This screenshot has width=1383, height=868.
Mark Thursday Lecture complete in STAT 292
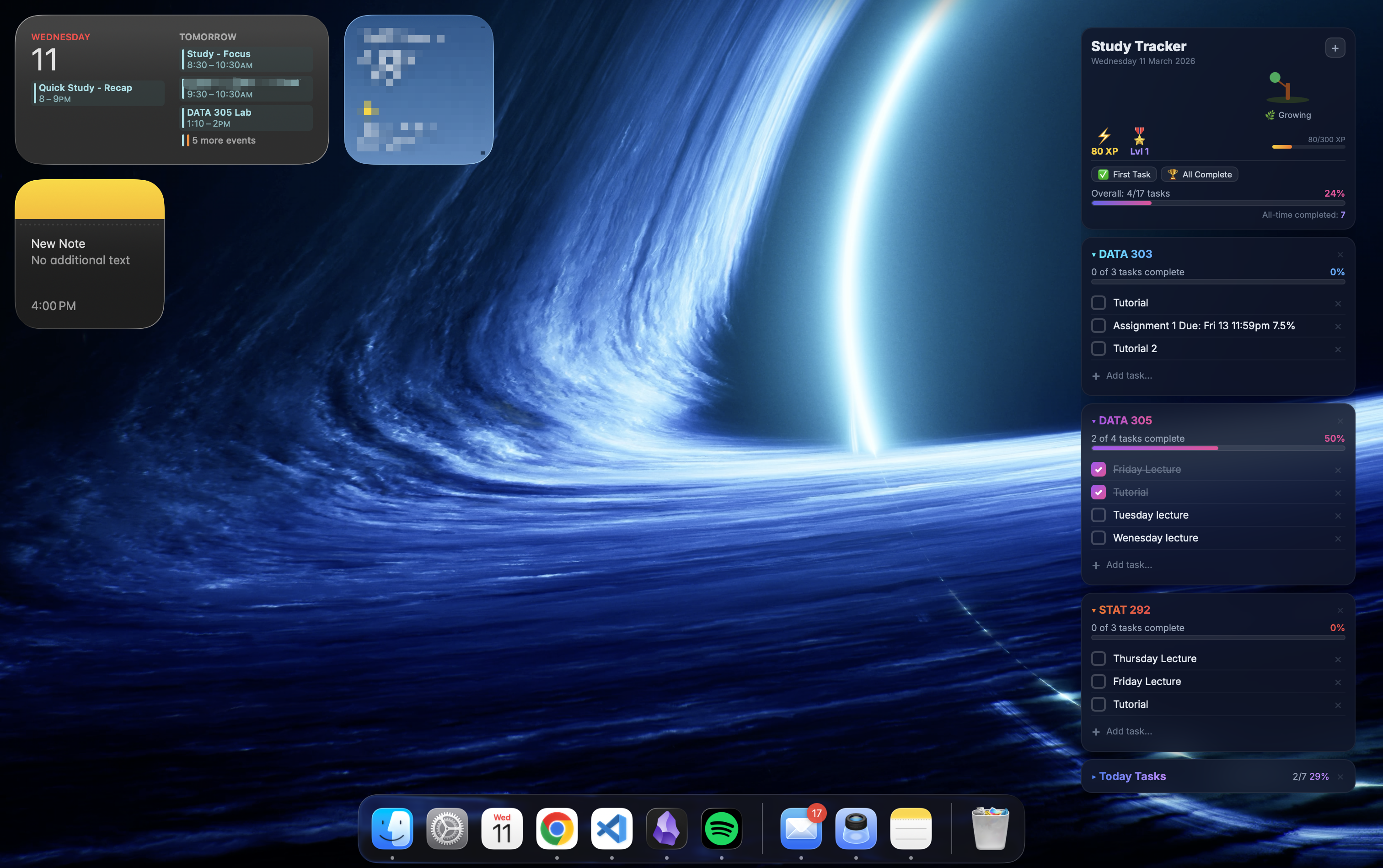pos(1098,659)
